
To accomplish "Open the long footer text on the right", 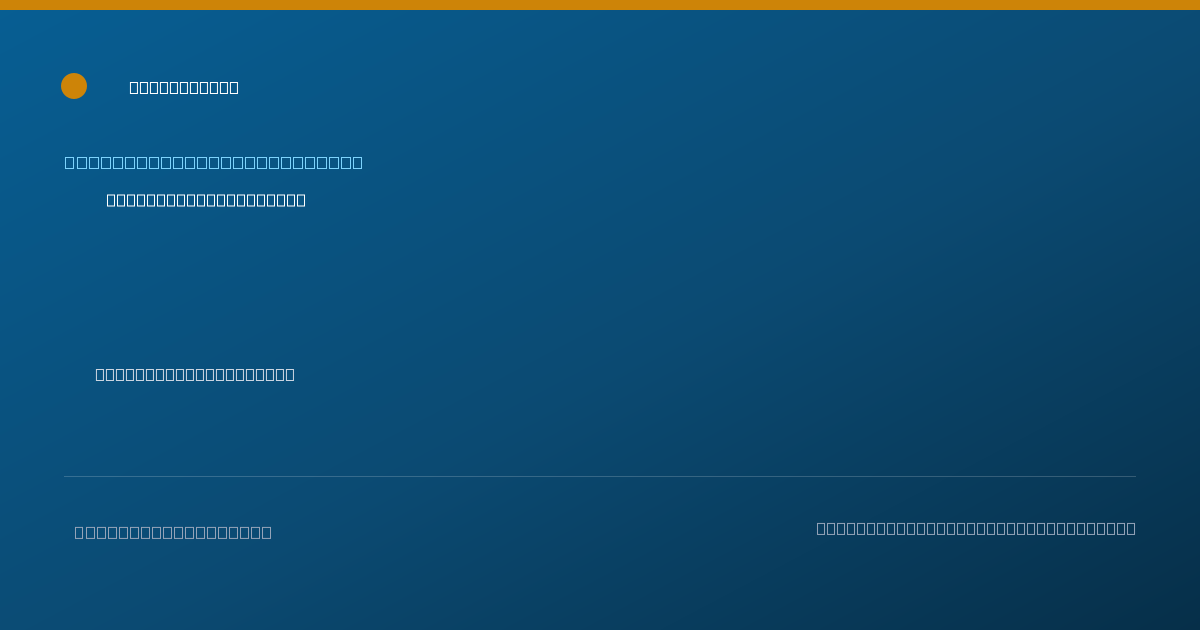I will point(976,528).
